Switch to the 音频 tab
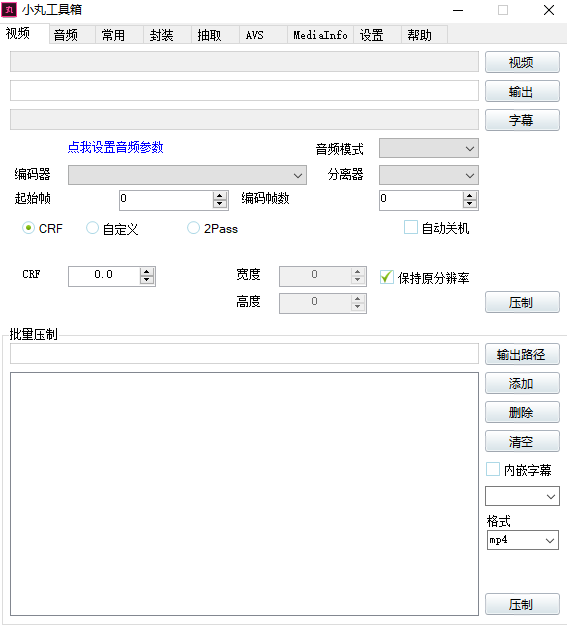 click(72, 35)
